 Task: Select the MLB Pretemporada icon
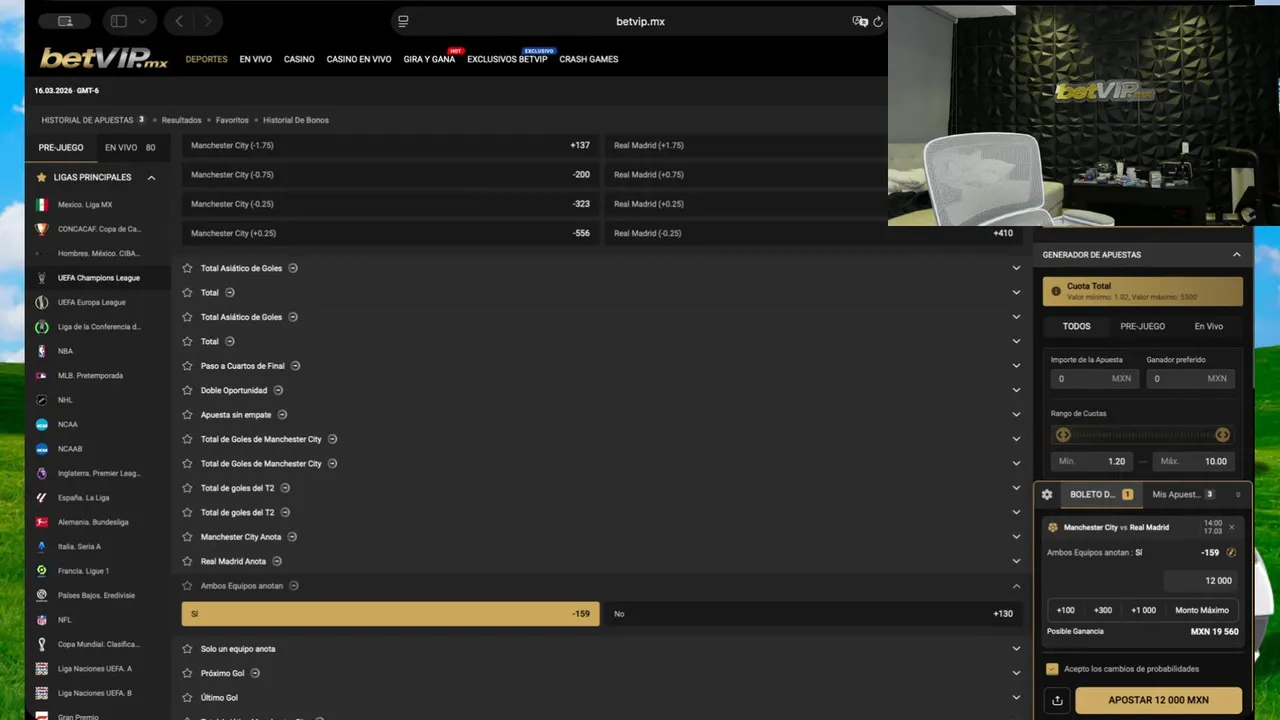(x=41, y=376)
